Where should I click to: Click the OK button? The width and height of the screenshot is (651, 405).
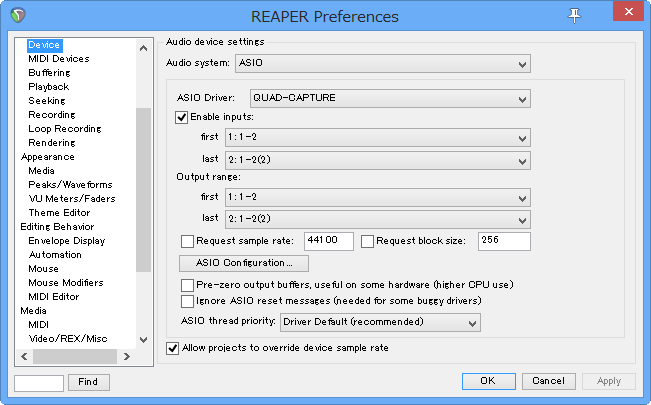coord(489,381)
